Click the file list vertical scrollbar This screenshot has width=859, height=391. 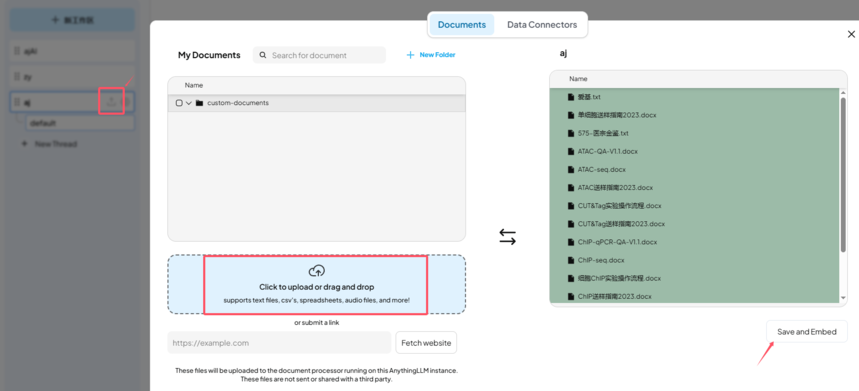point(843,171)
